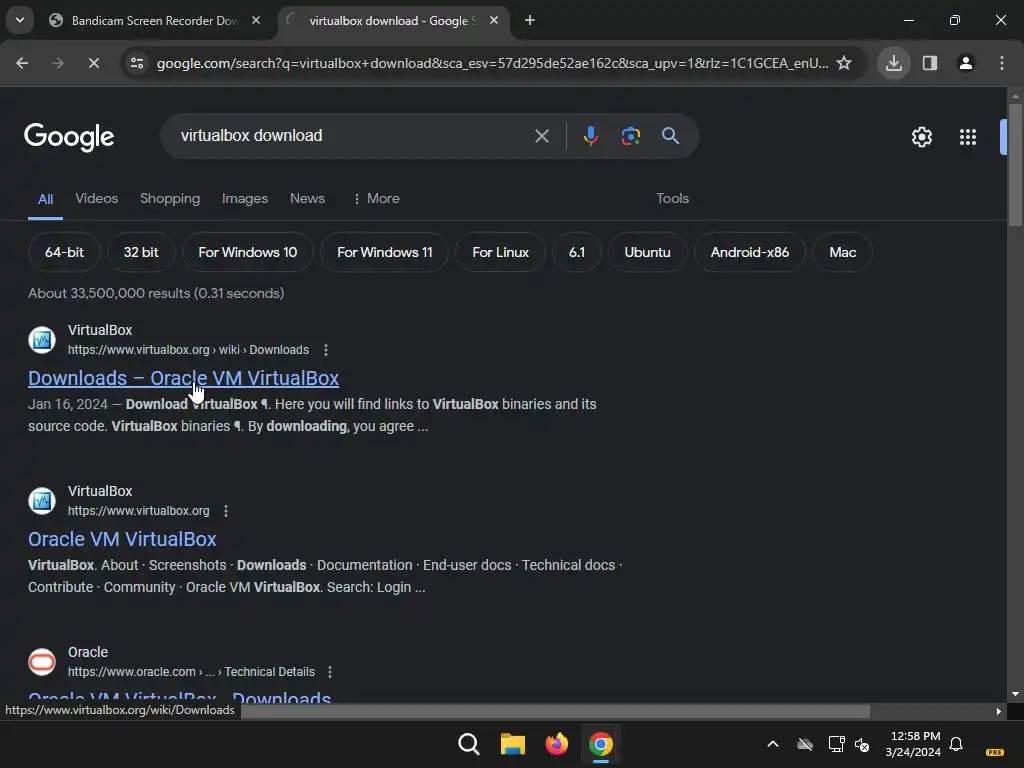Open muted volume tray icon
Screen dimensions: 1024x768
click(862, 744)
